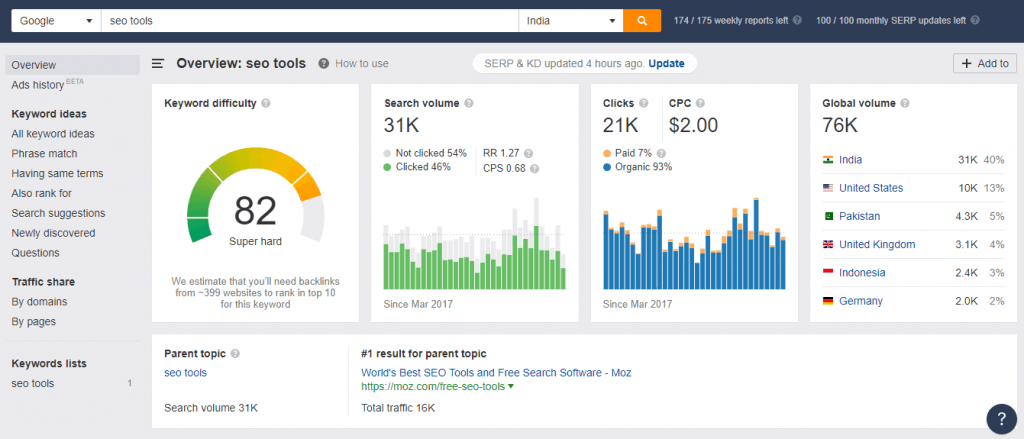Click help icon after weekly reports left
This screenshot has height=439, width=1024.
click(x=797, y=20)
